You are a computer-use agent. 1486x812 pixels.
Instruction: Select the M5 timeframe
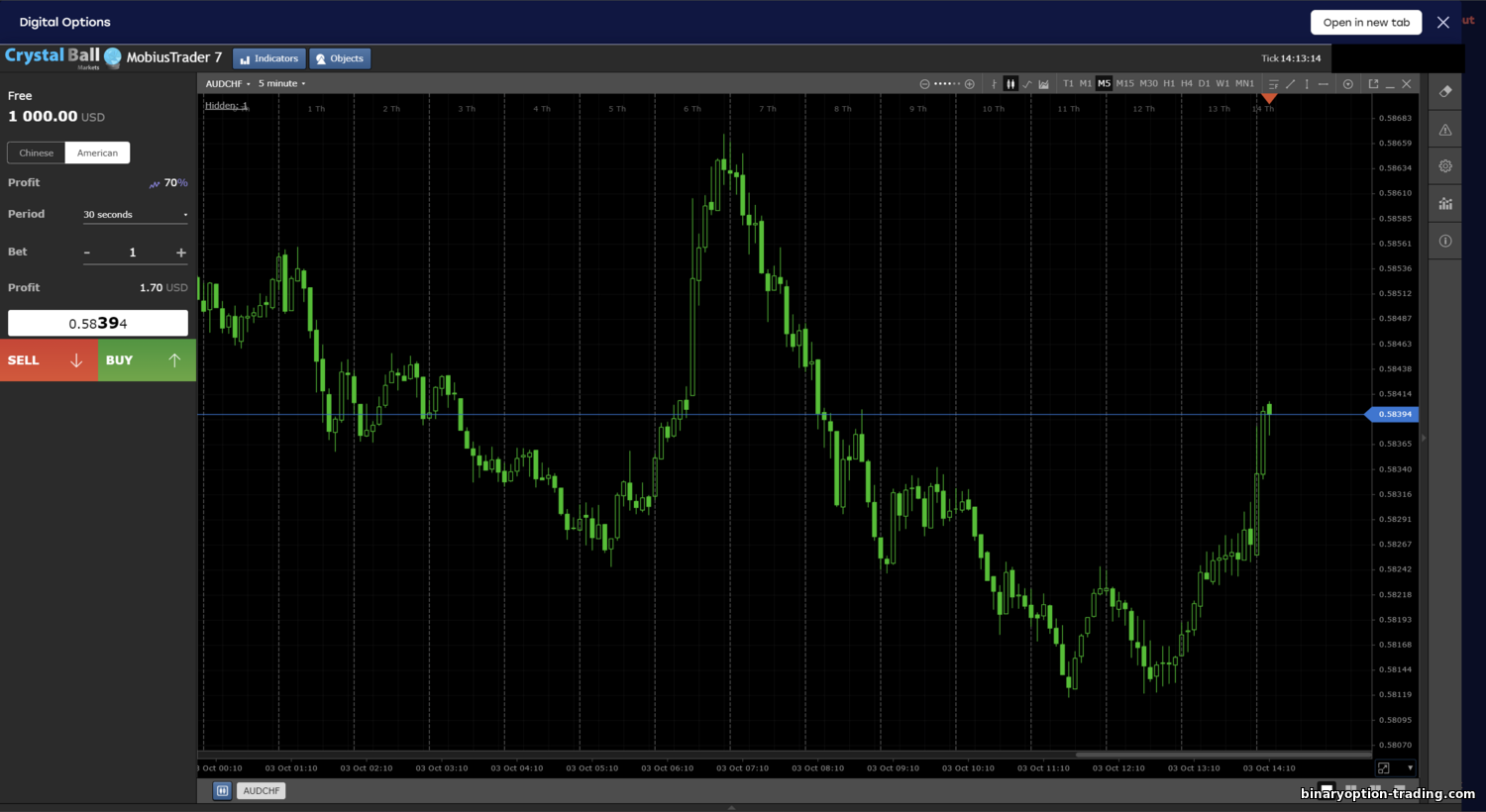point(1104,84)
